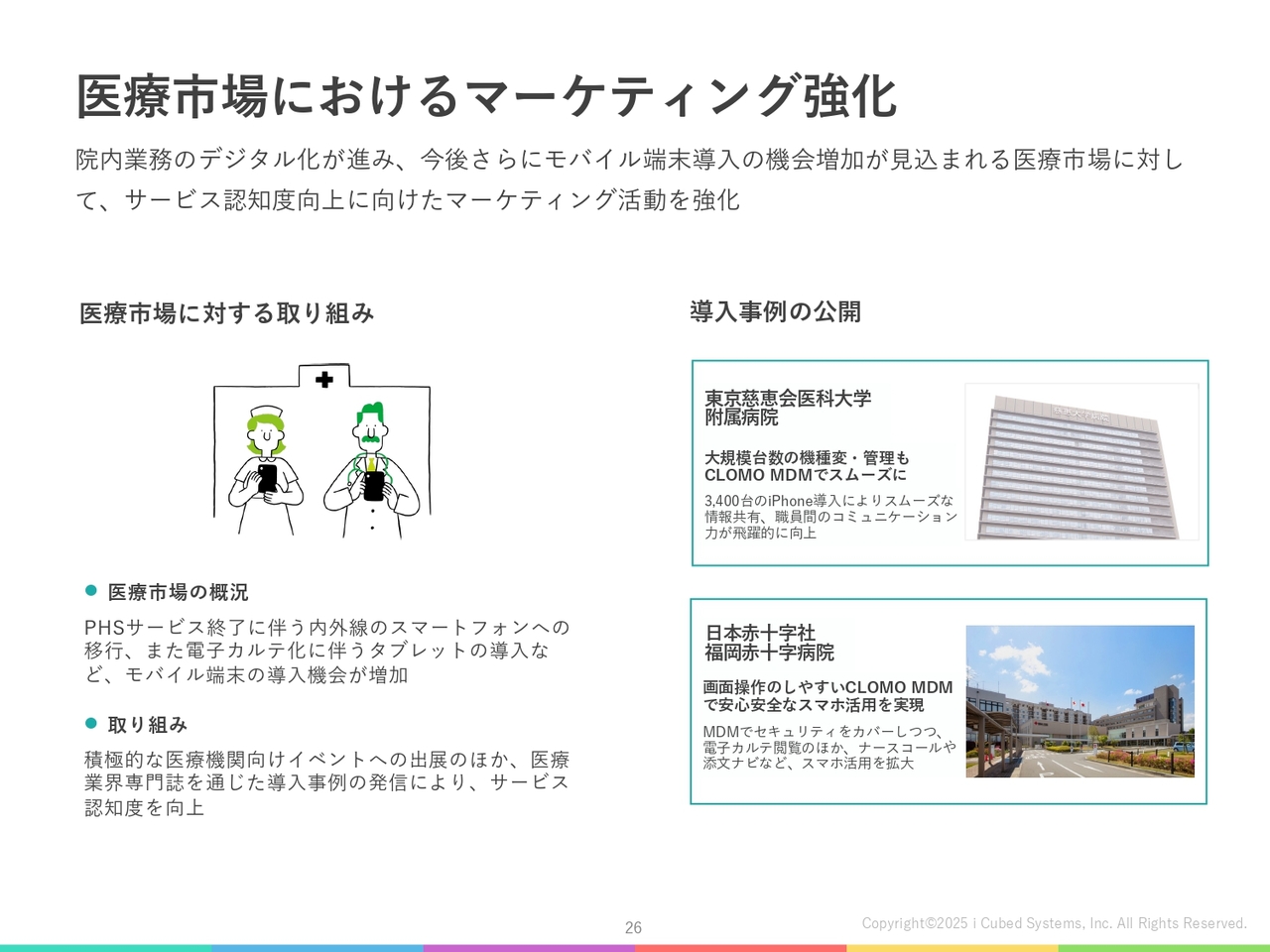
Task: Click the medical cross icon on hospital illustration
Action: click(323, 379)
